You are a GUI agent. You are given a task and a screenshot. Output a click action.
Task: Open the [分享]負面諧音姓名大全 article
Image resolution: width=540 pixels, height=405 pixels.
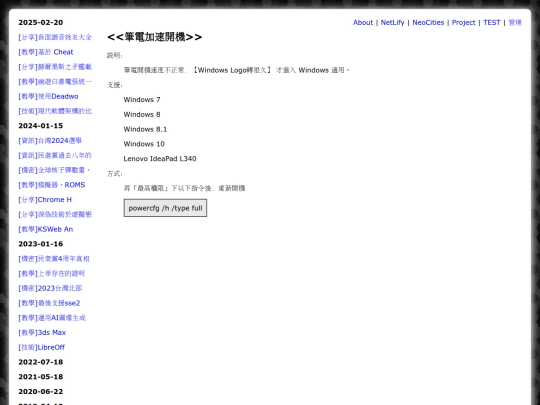(55, 37)
